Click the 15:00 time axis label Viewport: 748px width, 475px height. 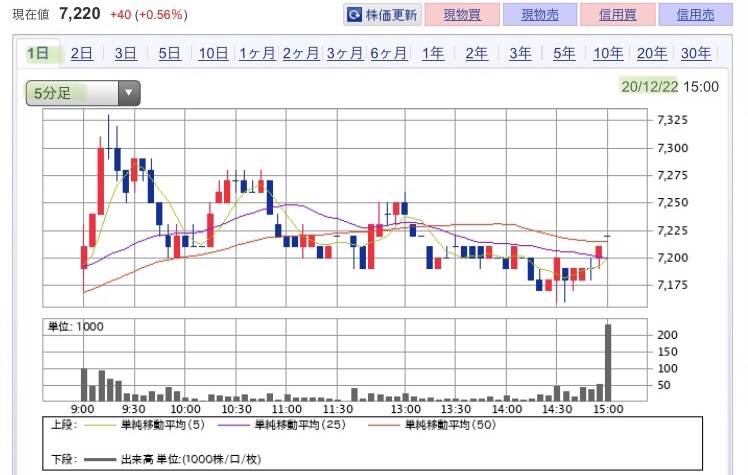[608, 409]
